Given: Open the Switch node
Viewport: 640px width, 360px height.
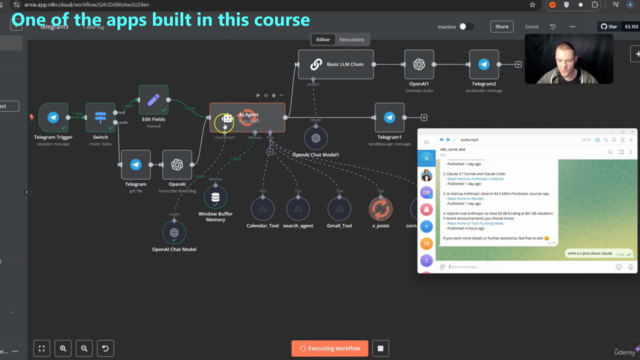Looking at the screenshot, I should click(x=100, y=118).
